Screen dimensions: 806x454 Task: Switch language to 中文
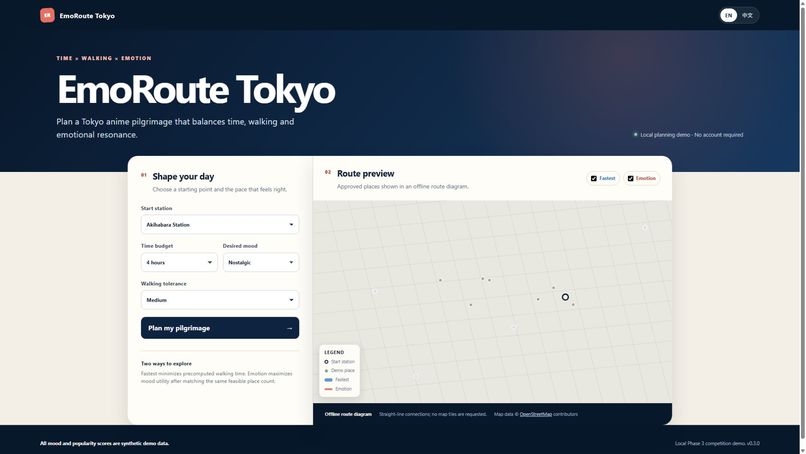(747, 15)
